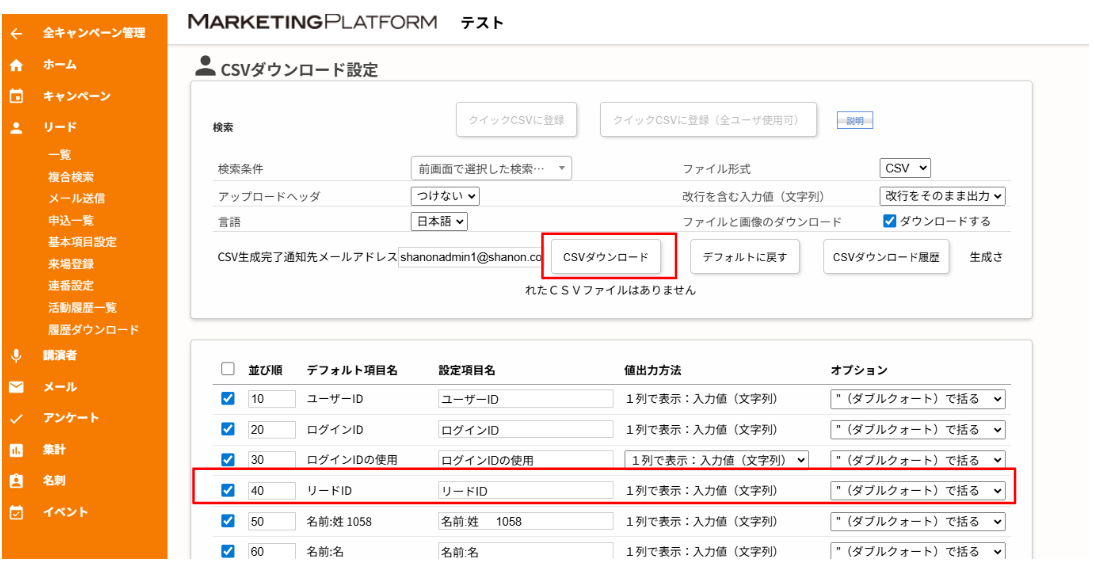Click the 設定項目名 field for 名前:姓 1058
The height and width of the screenshot is (577, 1095).
click(526, 521)
